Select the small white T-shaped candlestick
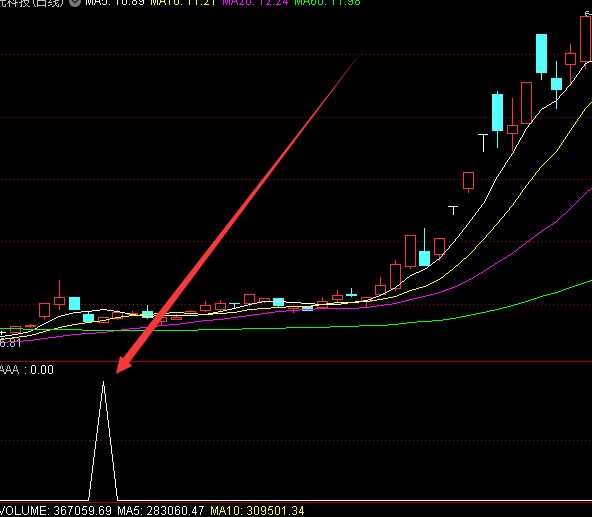Image resolution: width=592 pixels, height=517 pixels. [453, 210]
